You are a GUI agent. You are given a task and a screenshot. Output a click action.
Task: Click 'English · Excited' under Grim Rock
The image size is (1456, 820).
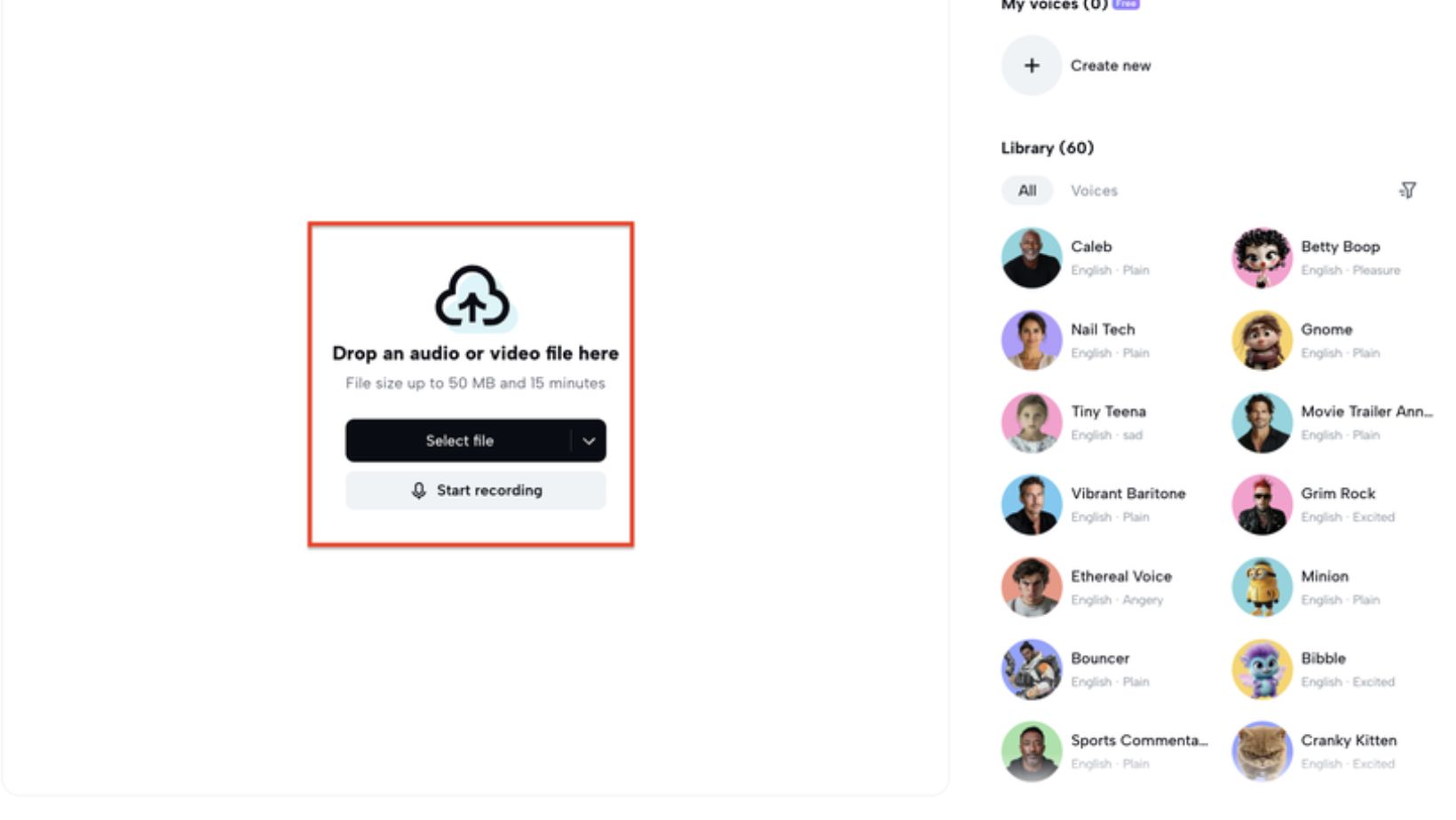pyautogui.click(x=1348, y=517)
